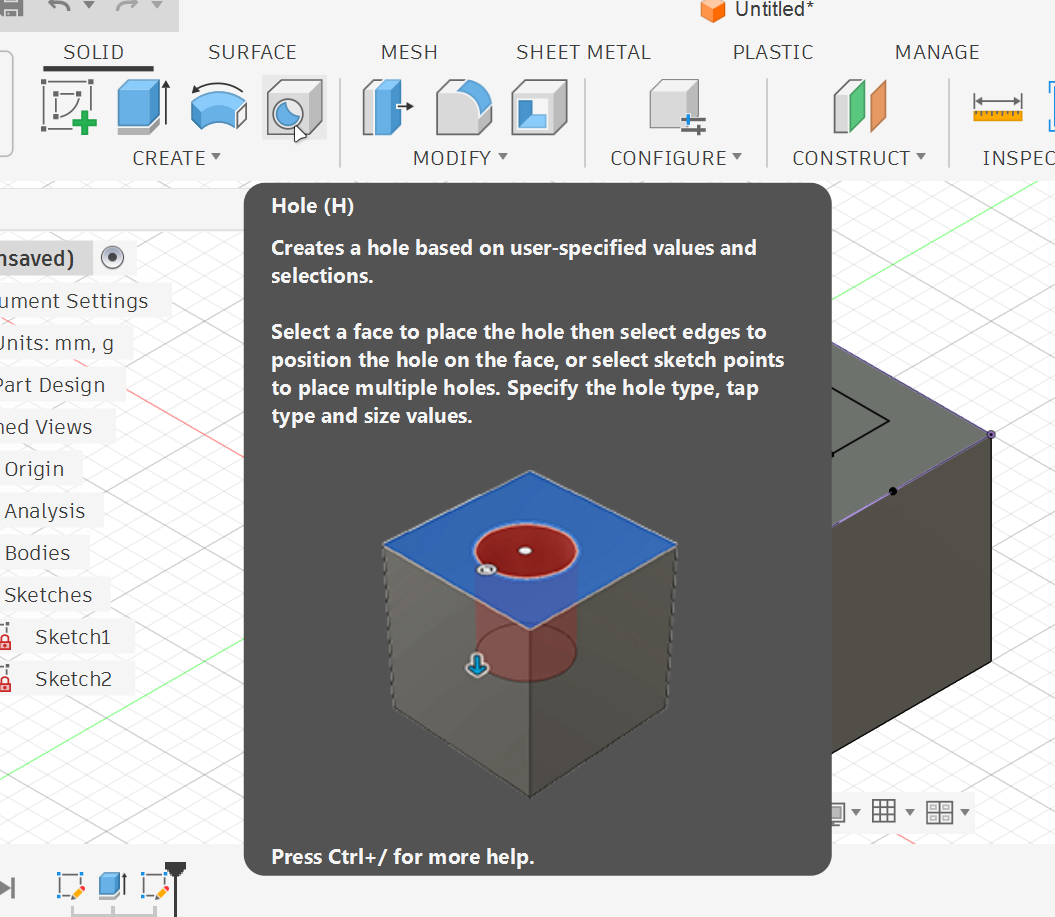1055x917 pixels.
Task: Activate the Hole tool
Action: point(295,108)
